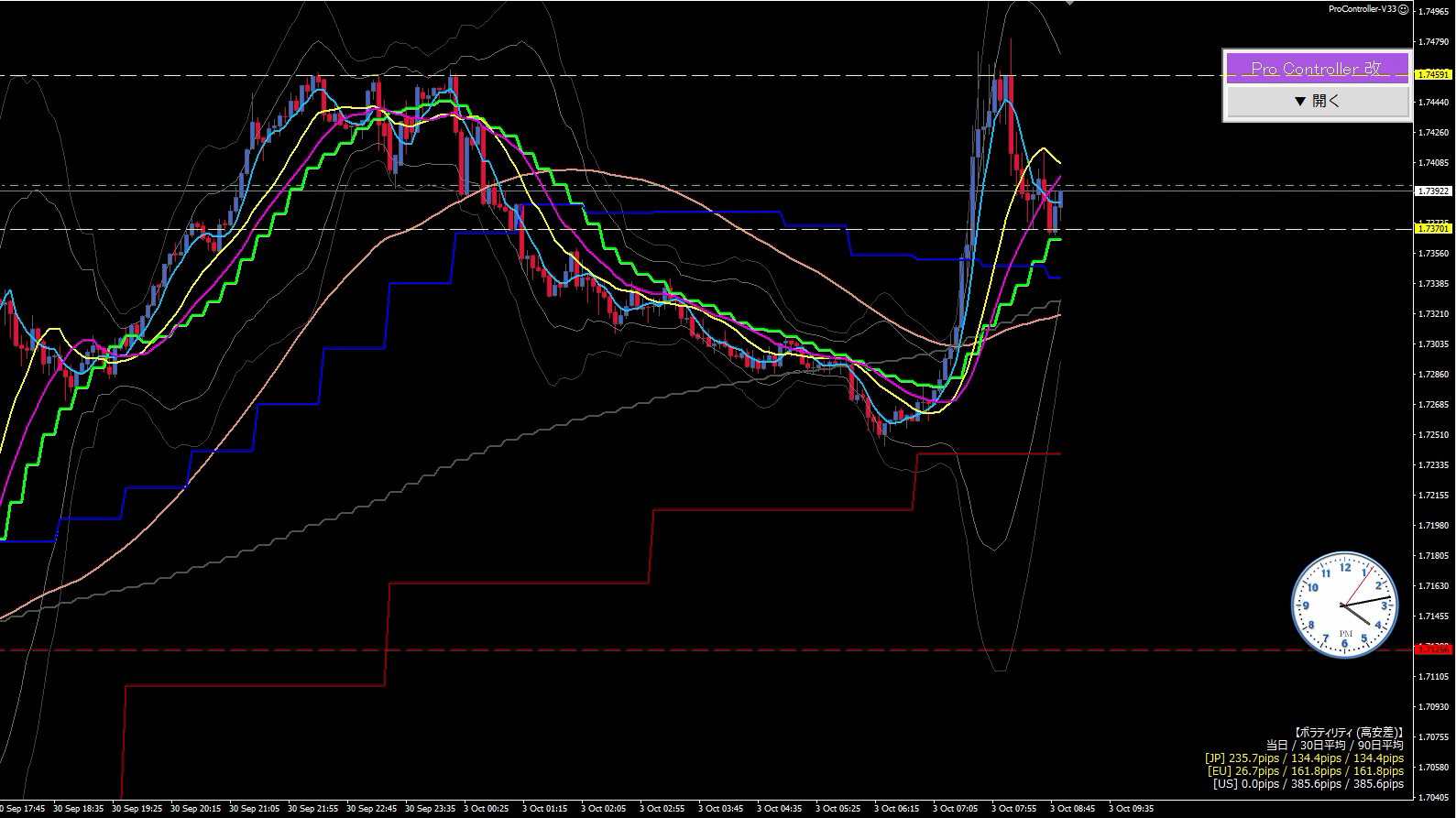Screen dimensions: 1456x818
Task: Click the 1.74790 price scale value
Action: pyautogui.click(x=1433, y=42)
